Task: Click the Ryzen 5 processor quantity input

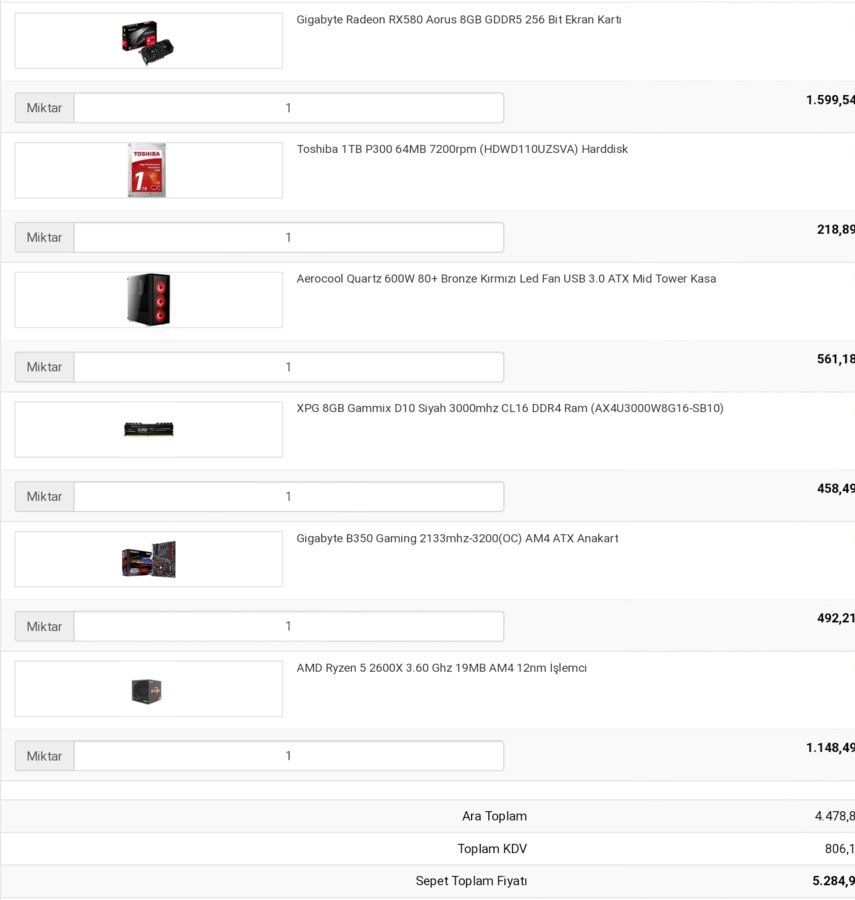Action: click(x=289, y=757)
